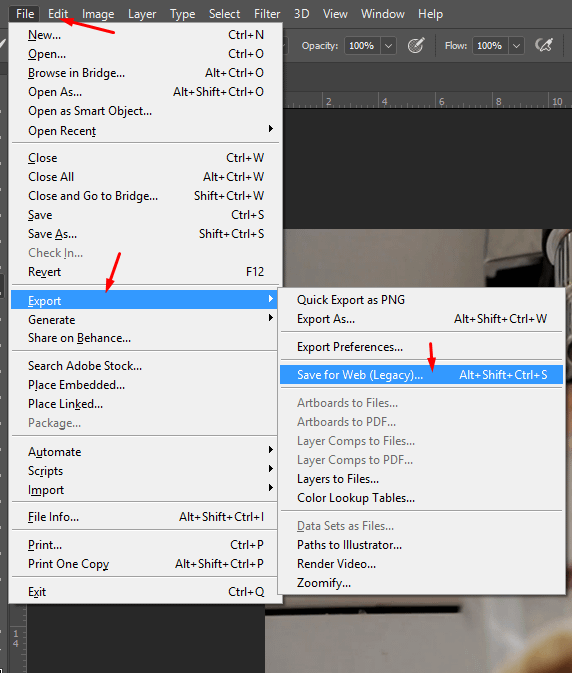Choose Save from File menu
572x673 pixels.
146,215
